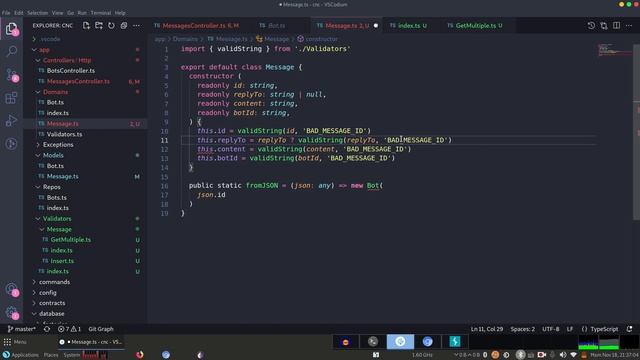Click Git Graph in status bar
This screenshot has width=640, height=360.
(x=101, y=329)
